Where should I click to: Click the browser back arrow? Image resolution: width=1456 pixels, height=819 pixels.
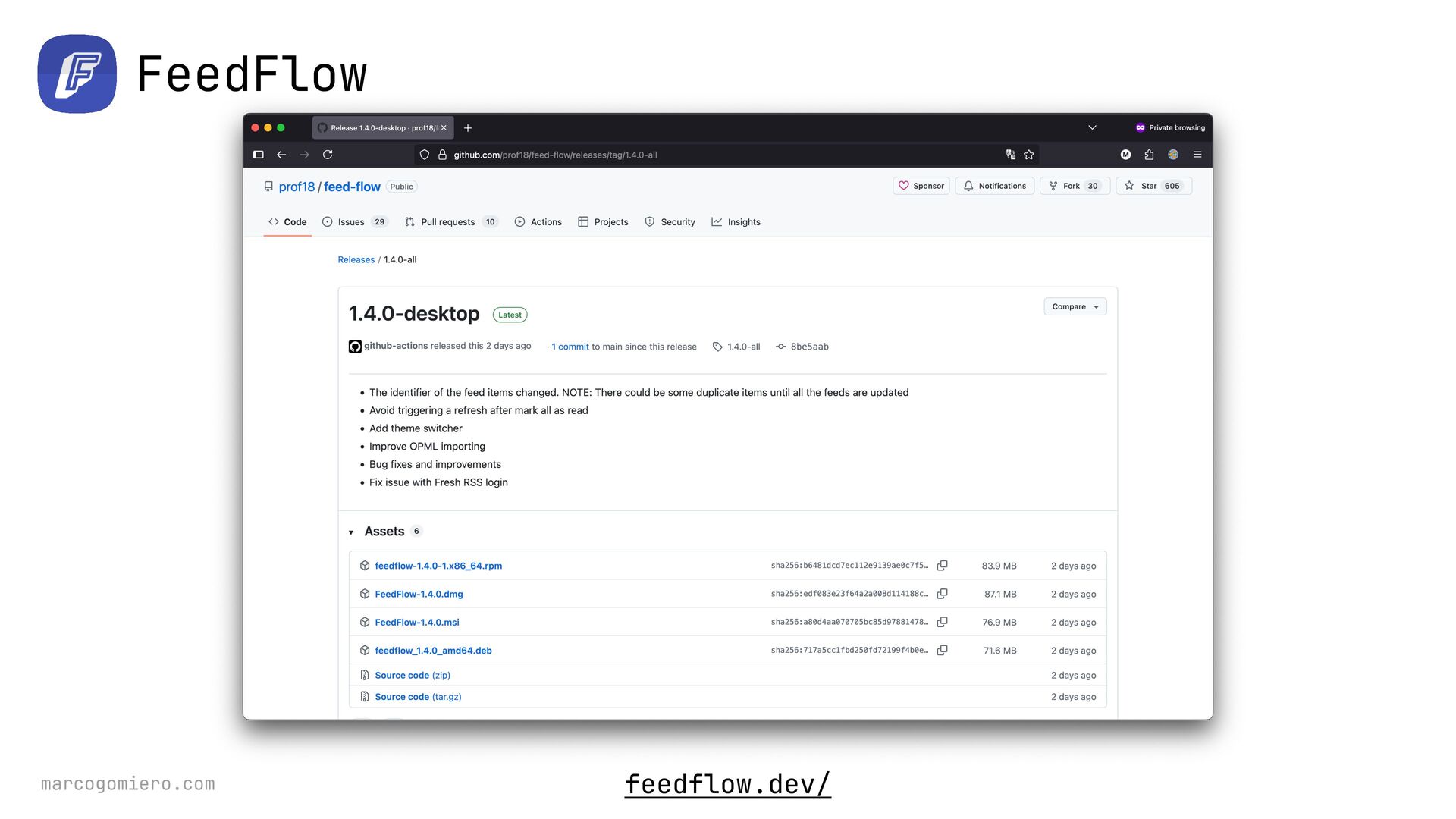point(281,155)
